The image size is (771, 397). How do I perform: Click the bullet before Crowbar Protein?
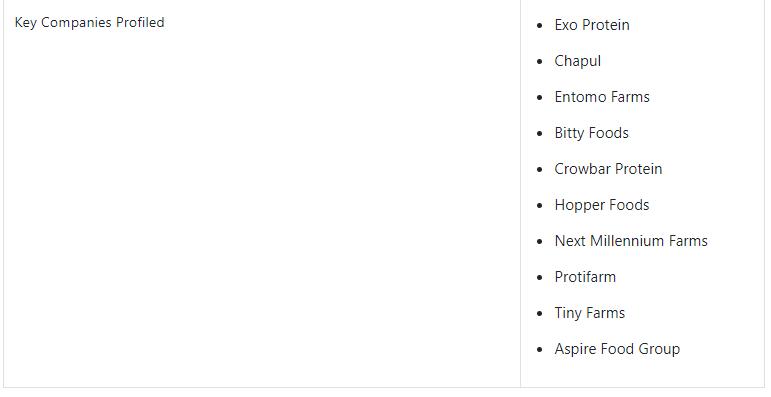(540, 169)
